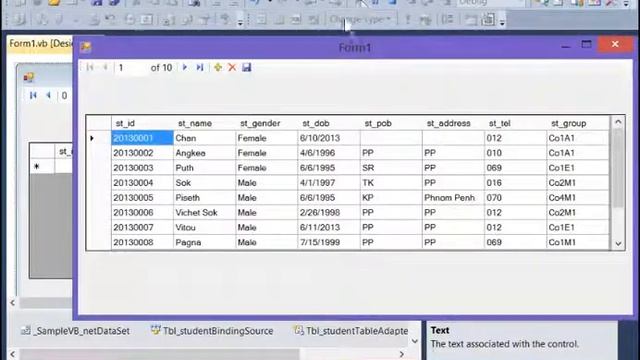Screen dimensions: 640x360
Task: Click the Text property description label
Action: click(x=440, y=330)
